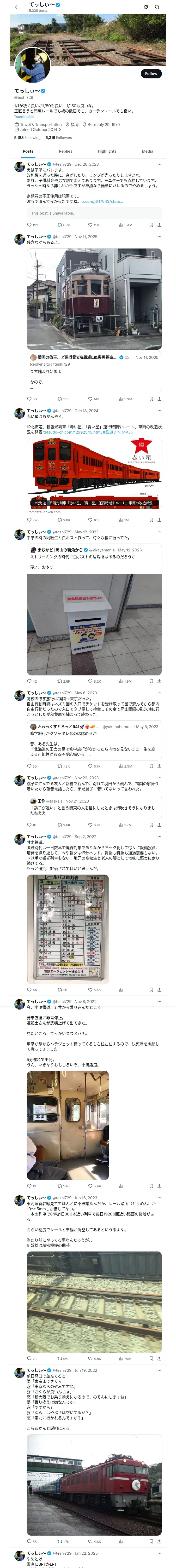The image size is (176, 1568).
Task: Open search with the magnifier icon
Action: pos(157,7)
